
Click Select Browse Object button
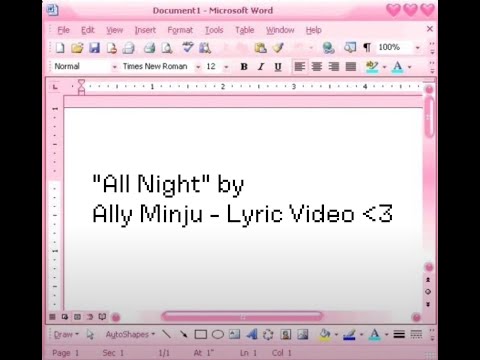coord(428,292)
